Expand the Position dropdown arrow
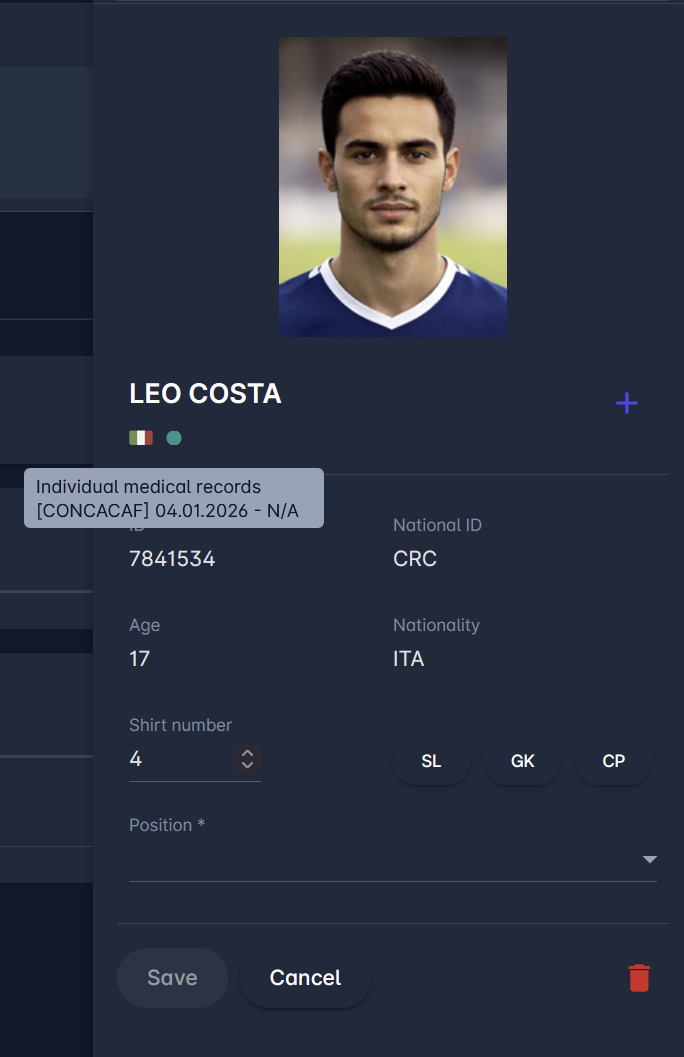684x1057 pixels. click(x=649, y=859)
